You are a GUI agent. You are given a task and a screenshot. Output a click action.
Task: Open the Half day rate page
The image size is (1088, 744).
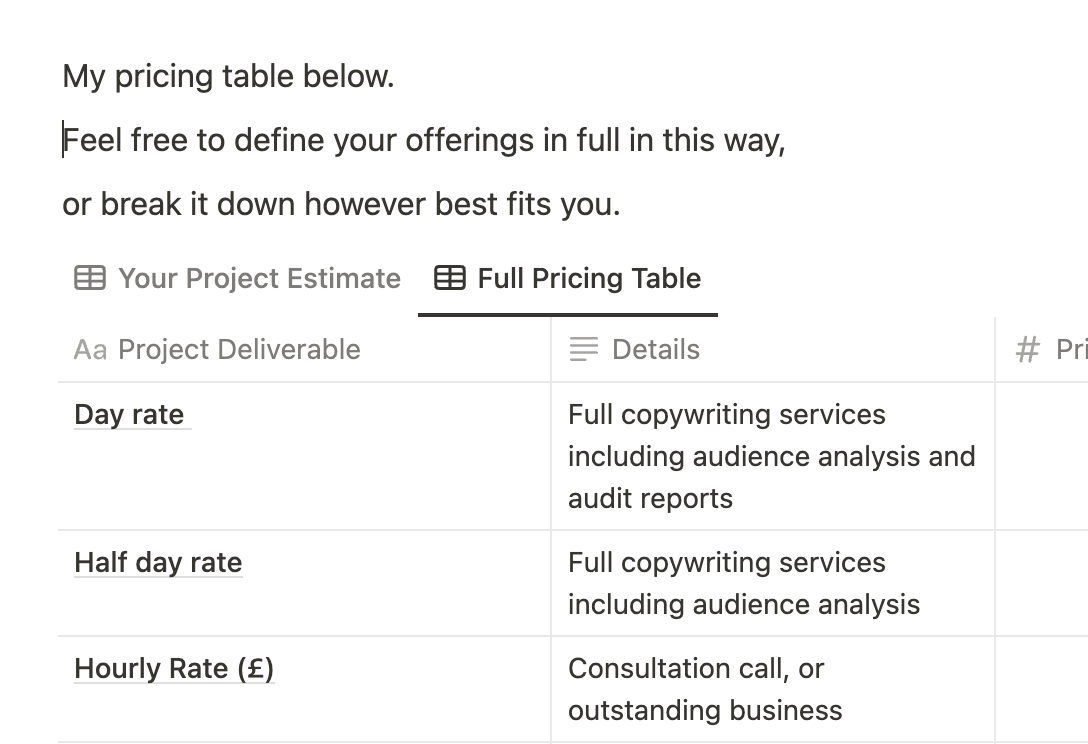click(x=158, y=563)
